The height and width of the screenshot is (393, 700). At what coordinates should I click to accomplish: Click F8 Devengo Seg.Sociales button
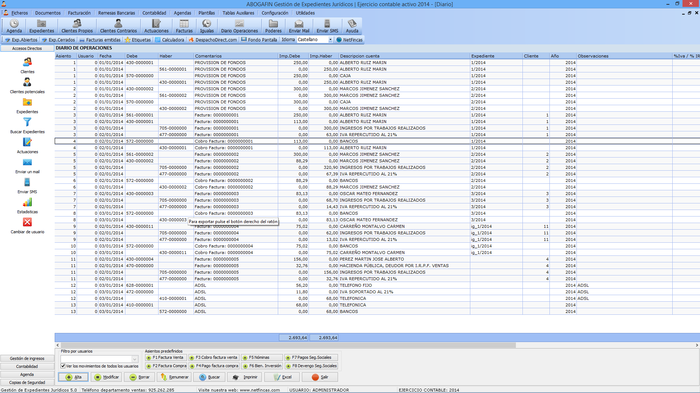311,366
